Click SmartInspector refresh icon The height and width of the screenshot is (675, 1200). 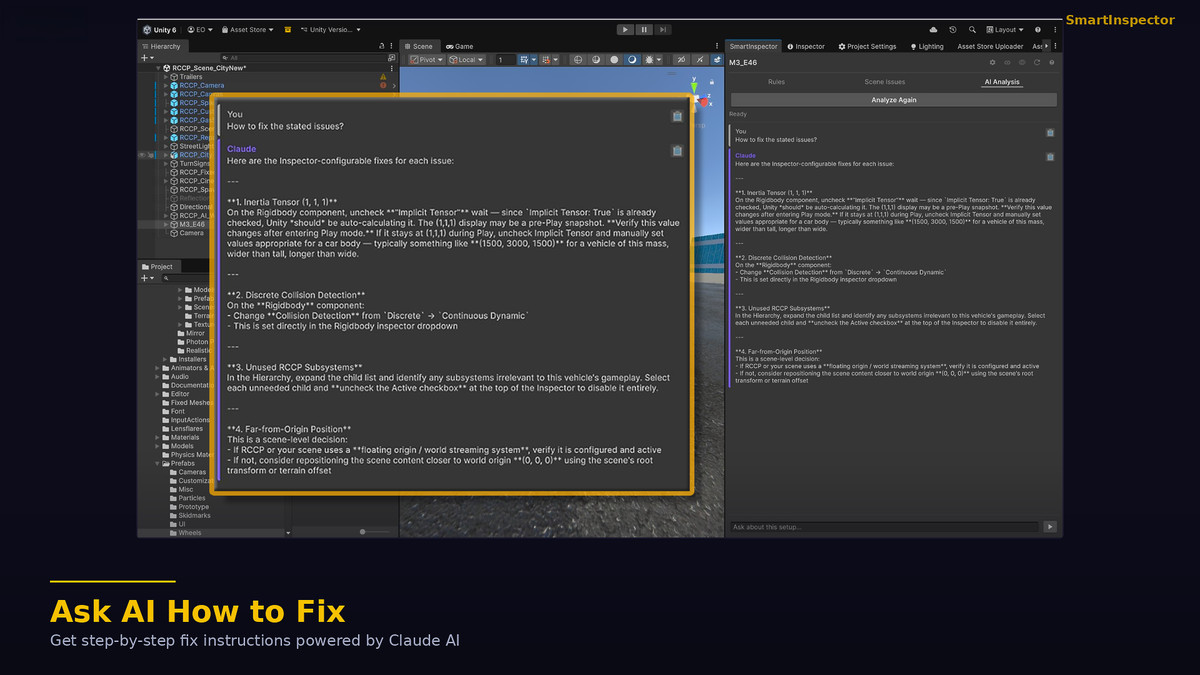pyautogui.click(x=1037, y=62)
